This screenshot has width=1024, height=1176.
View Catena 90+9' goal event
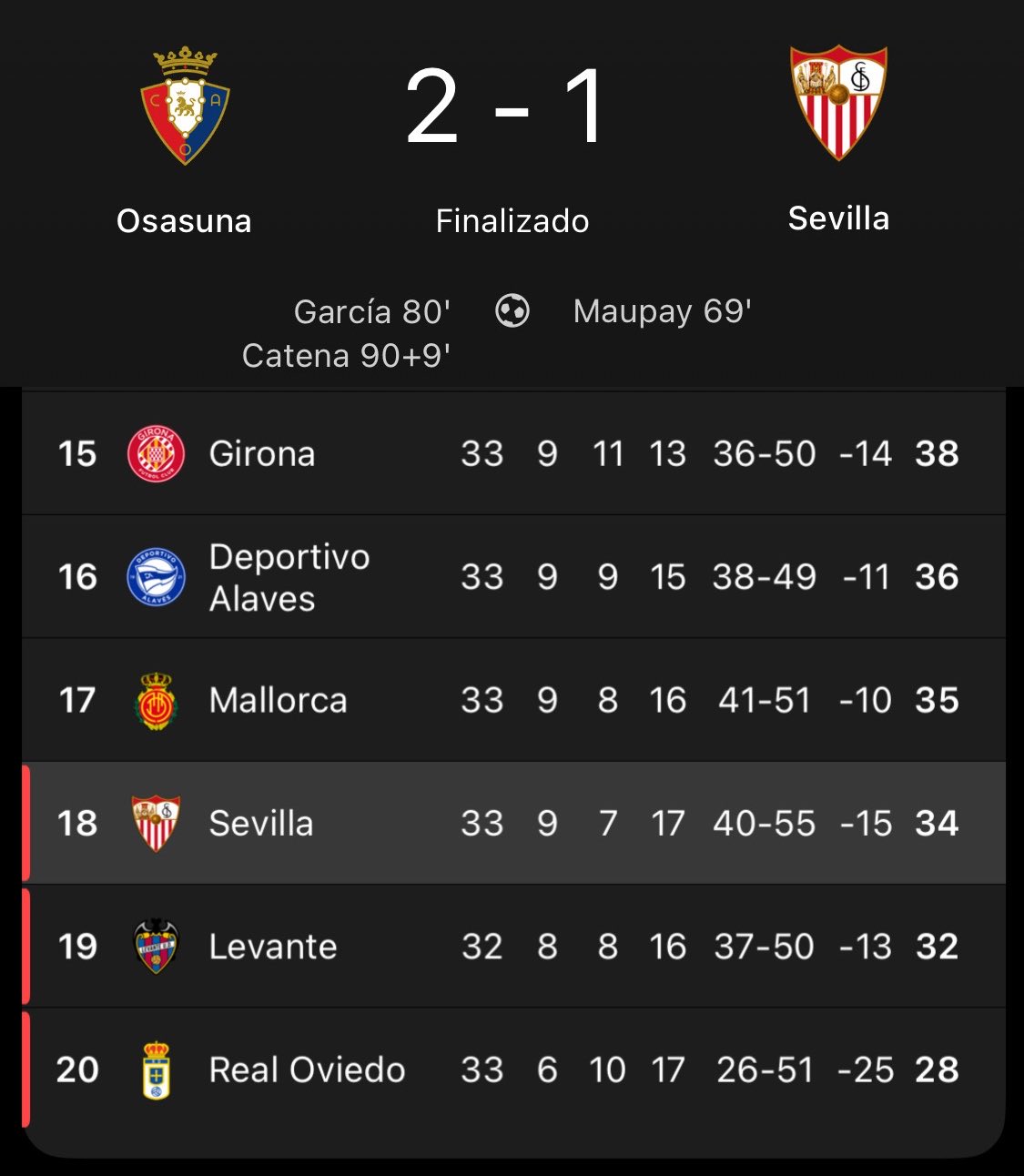point(346,356)
